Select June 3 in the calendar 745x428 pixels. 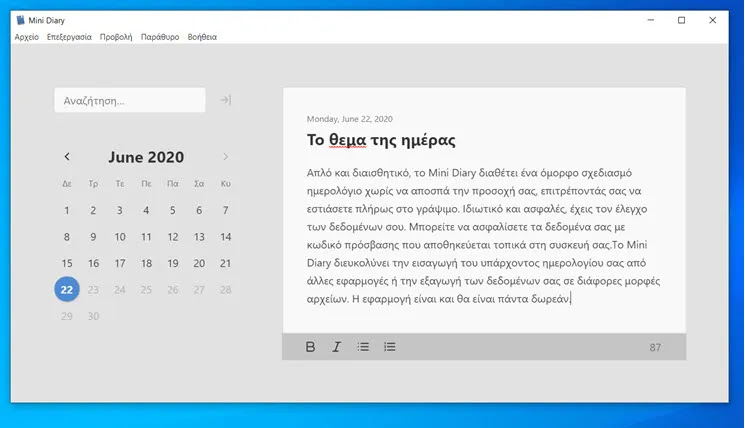tap(120, 210)
